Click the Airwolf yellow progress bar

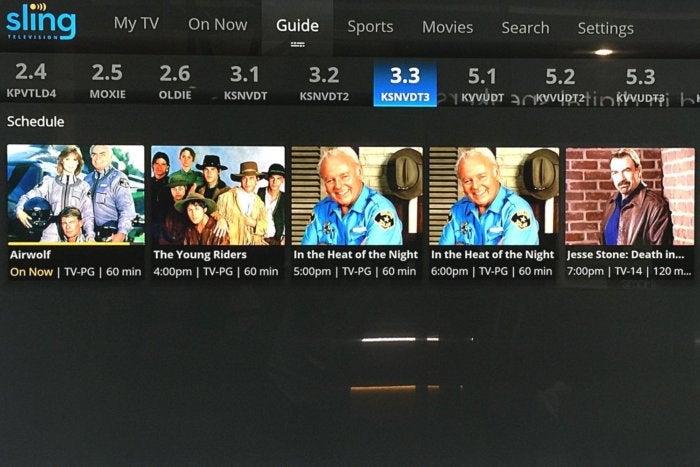click(x=69, y=244)
